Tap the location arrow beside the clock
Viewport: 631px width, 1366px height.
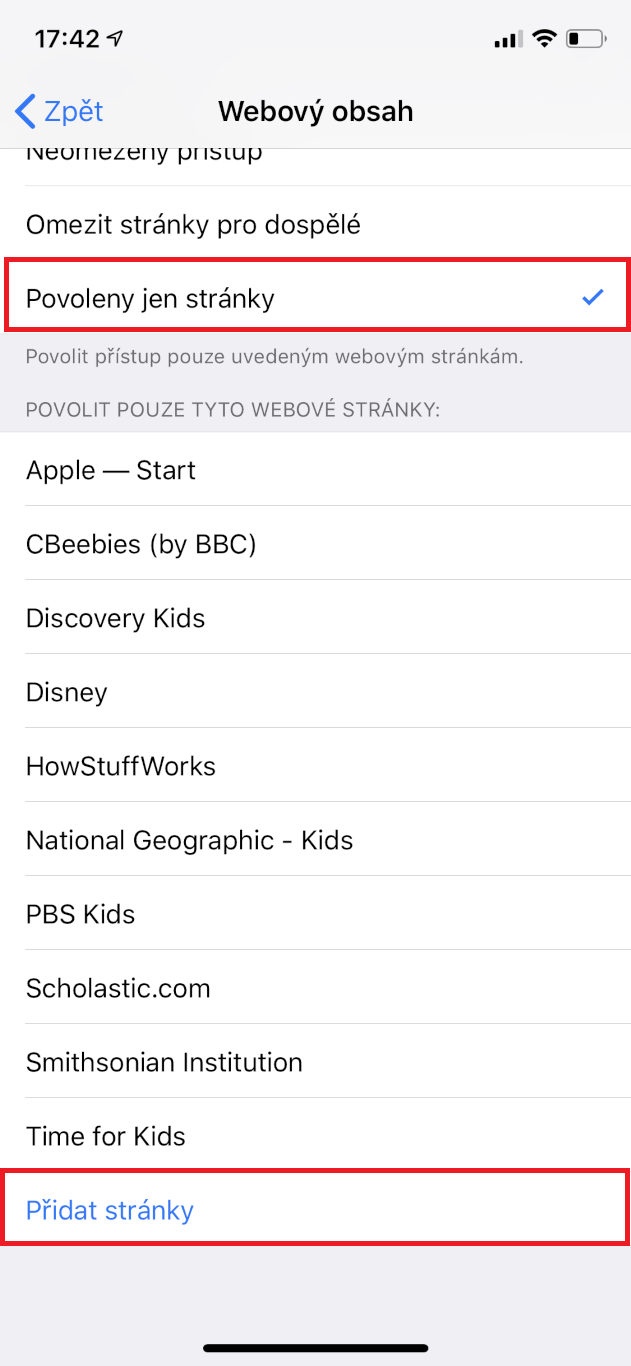(x=116, y=39)
